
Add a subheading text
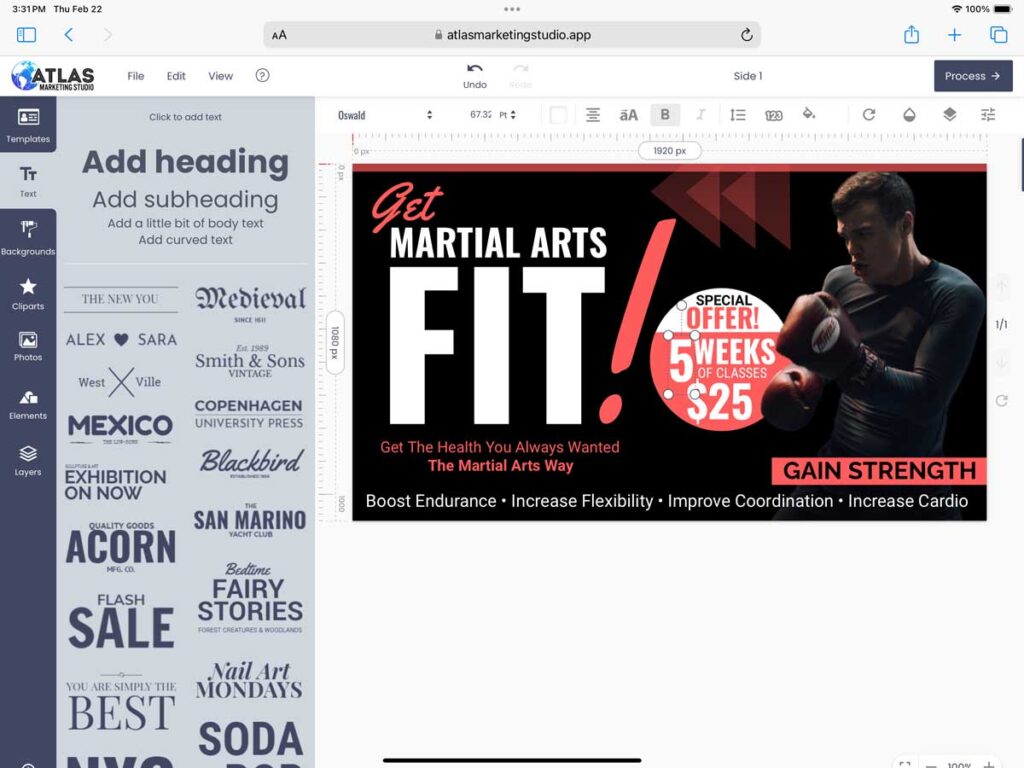(185, 199)
